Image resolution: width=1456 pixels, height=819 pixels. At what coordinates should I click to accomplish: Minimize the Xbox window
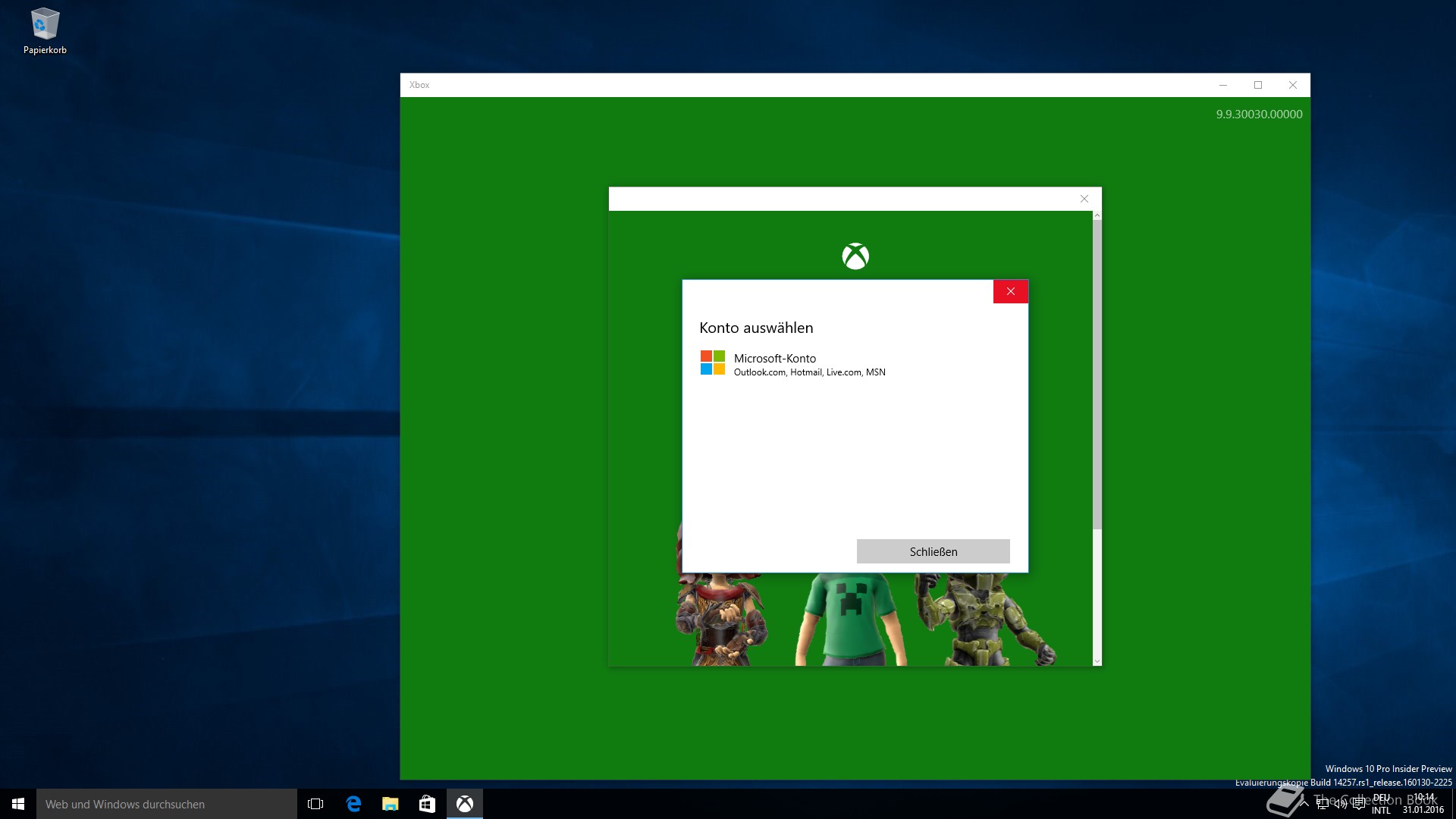(x=1223, y=85)
